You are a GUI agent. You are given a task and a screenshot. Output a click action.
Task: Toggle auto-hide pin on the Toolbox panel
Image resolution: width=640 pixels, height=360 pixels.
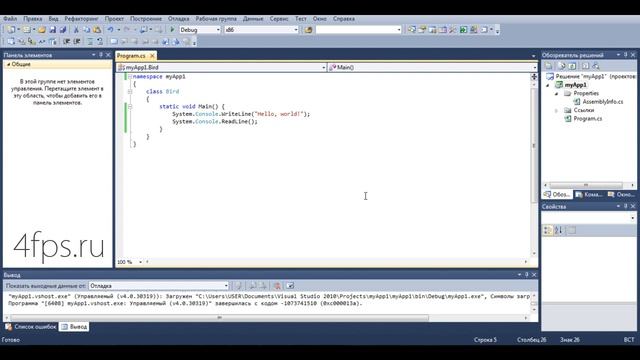click(x=101, y=55)
